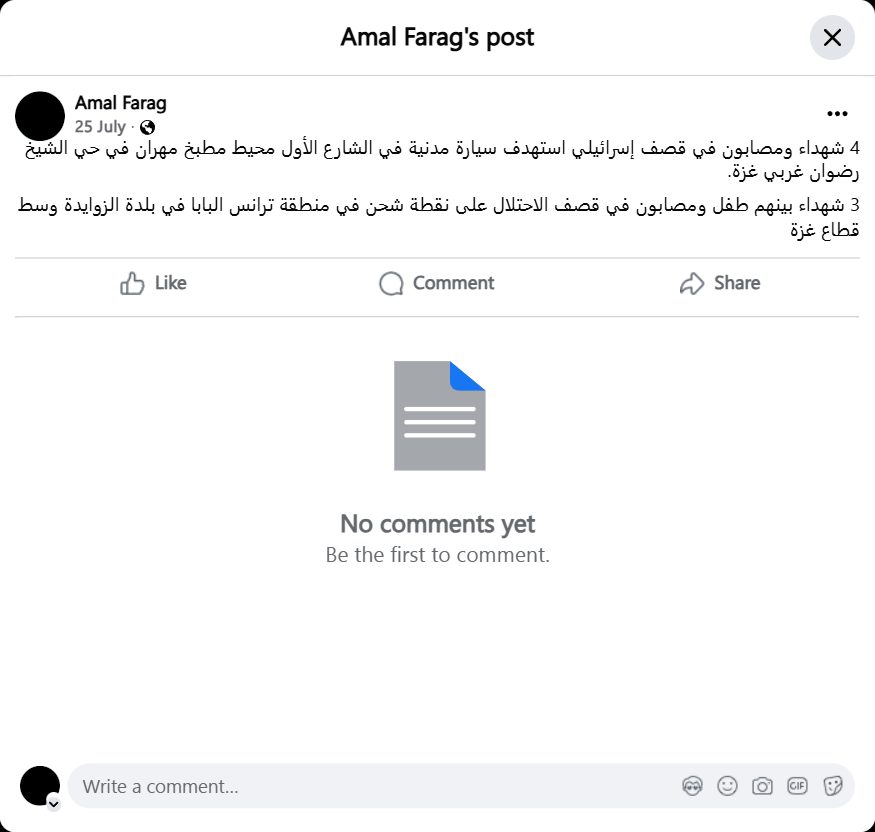Image resolution: width=875 pixels, height=832 pixels.
Task: Open the 25 July timestamp link
Action: [x=100, y=127]
